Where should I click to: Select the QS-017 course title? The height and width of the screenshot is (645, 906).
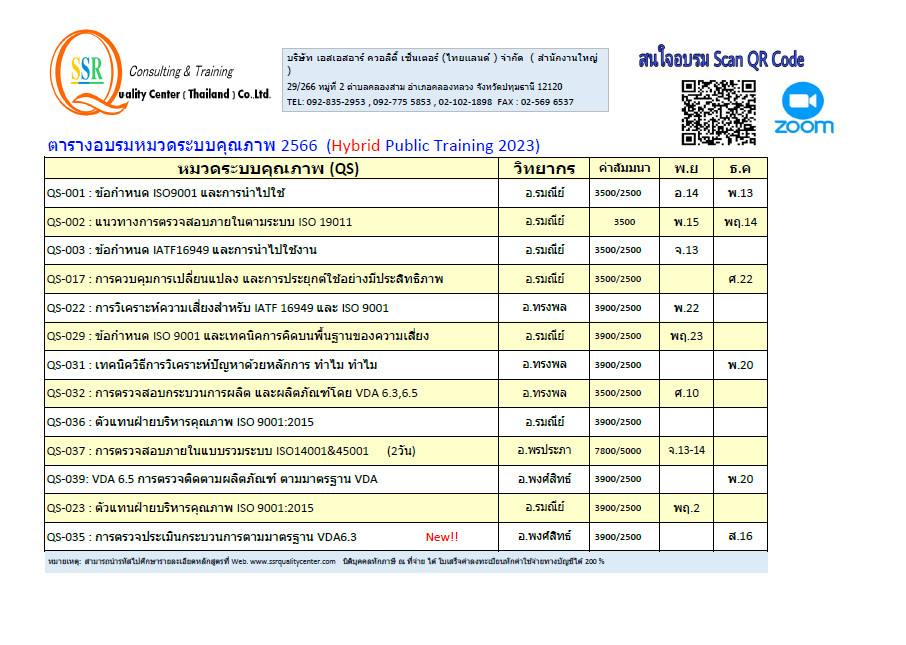pos(245,279)
